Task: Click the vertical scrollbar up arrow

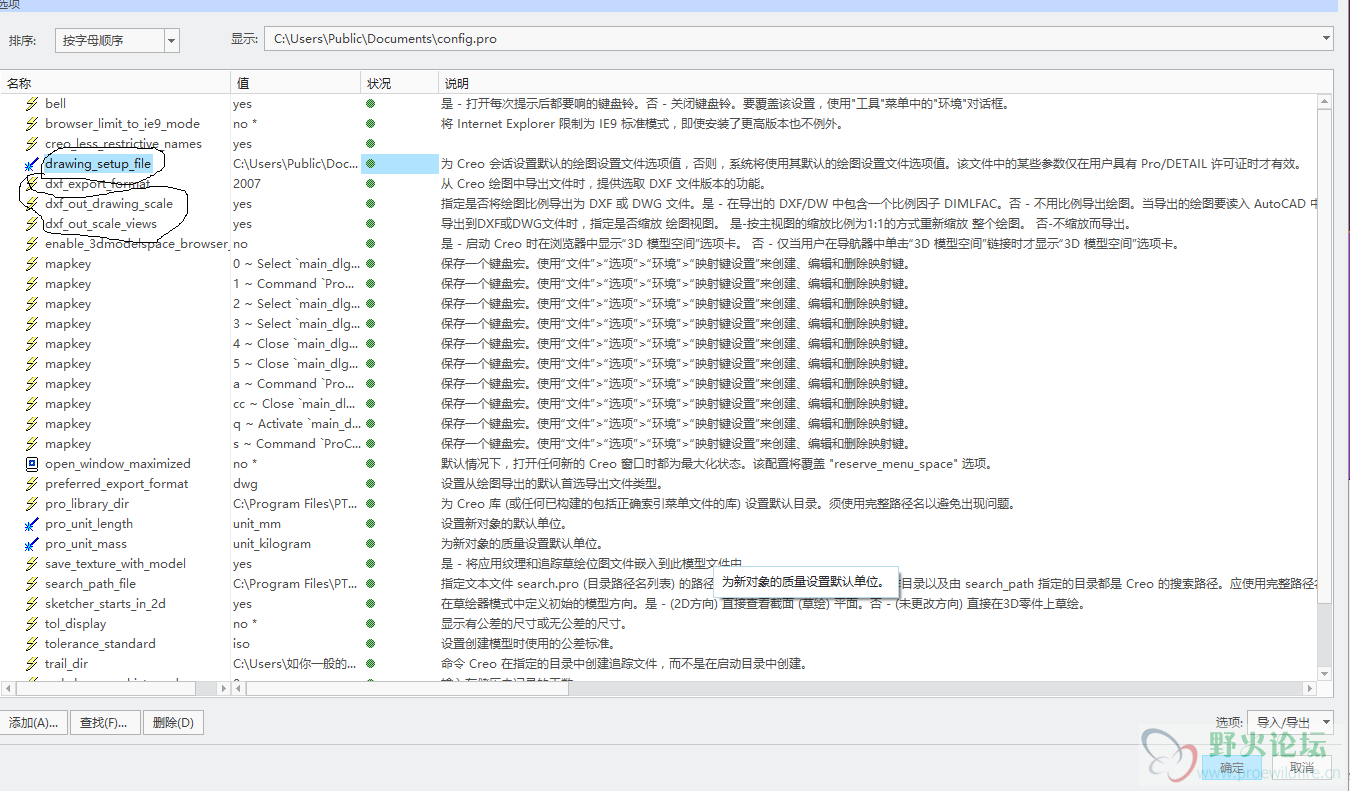Action: 1324,102
